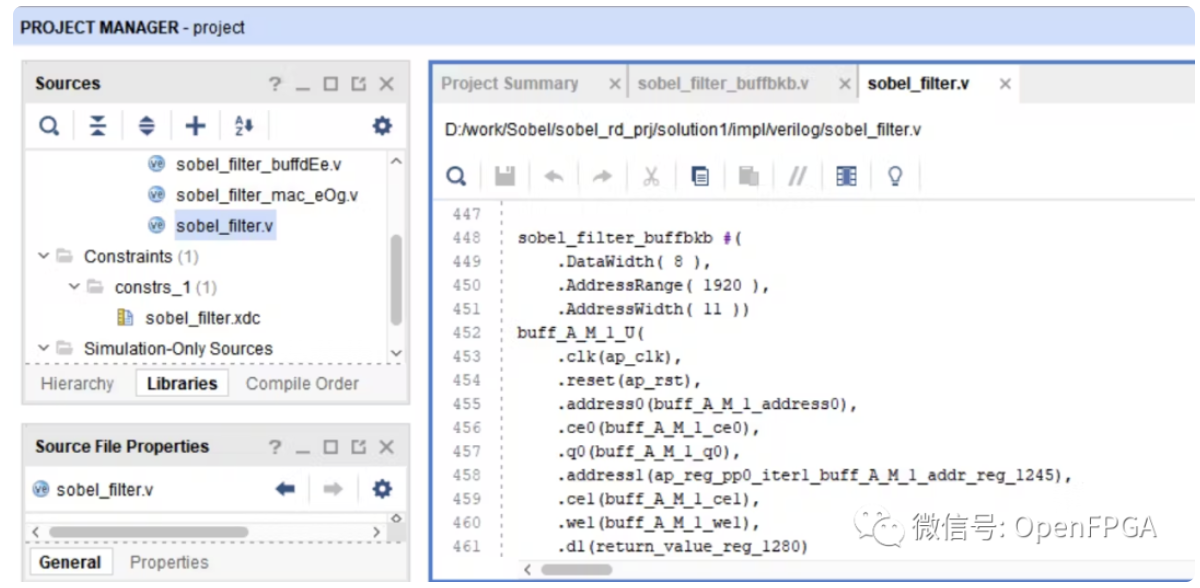Float the Sources panel
This screenshot has width=1200, height=588.
coord(358,84)
